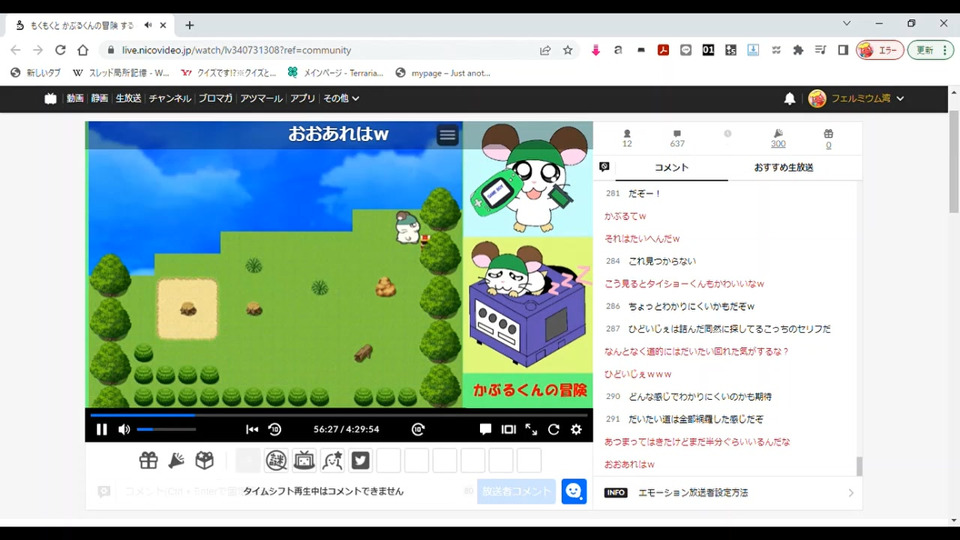Click the party popper icon below player
The width and height of the screenshot is (960, 540).
pos(176,460)
